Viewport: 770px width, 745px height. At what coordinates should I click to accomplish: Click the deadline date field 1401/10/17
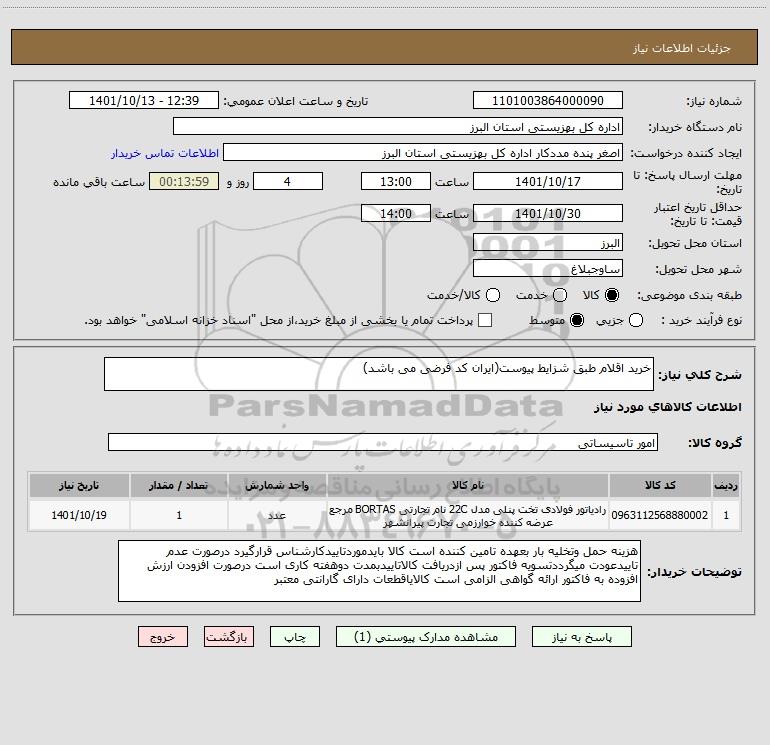[x=548, y=181]
